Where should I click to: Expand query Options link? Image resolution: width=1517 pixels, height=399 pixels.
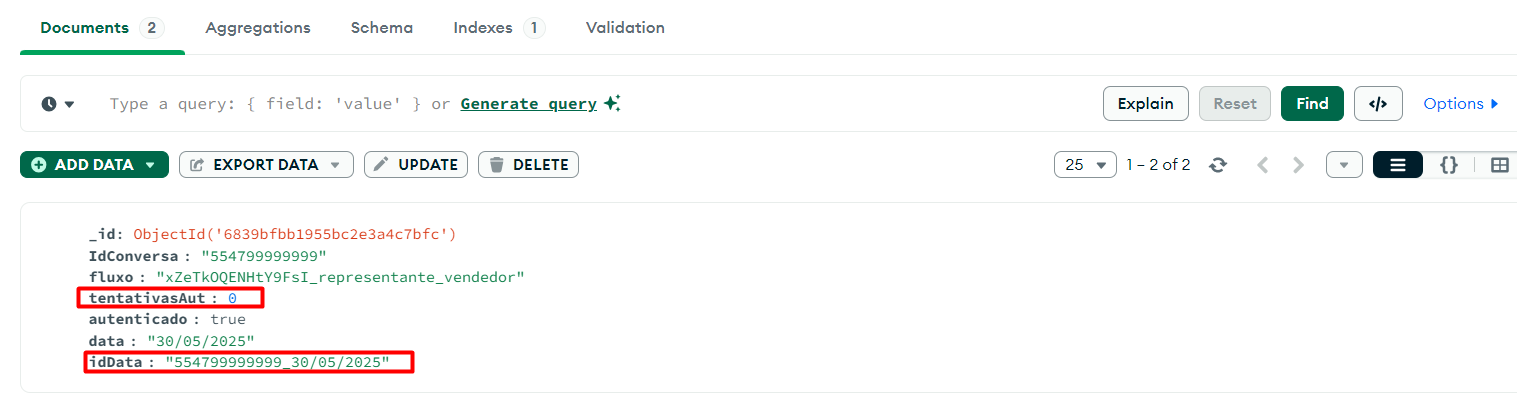1461,103
